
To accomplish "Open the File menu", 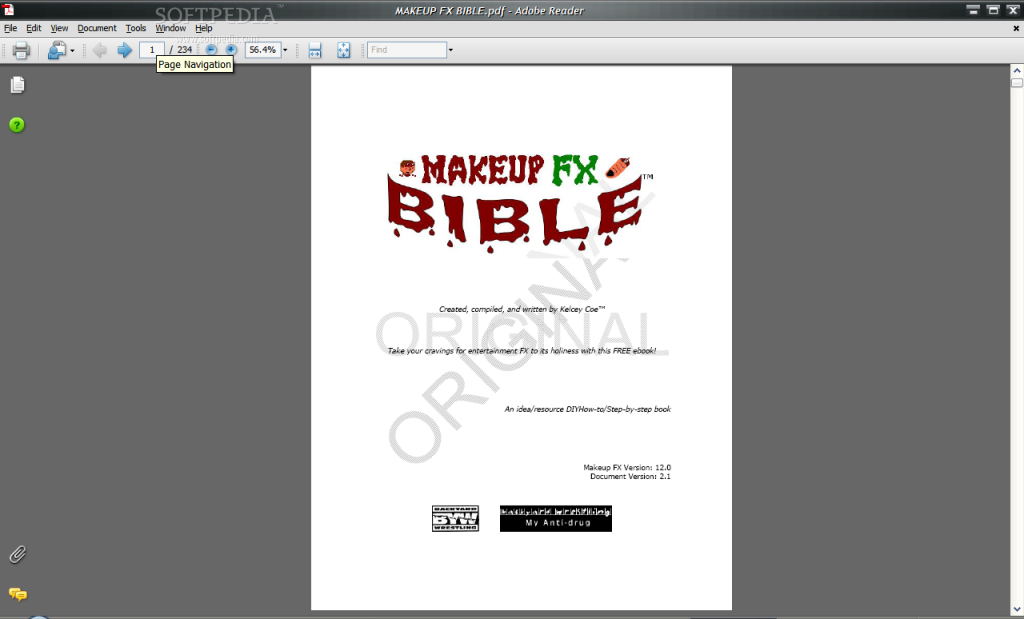I will 10,28.
